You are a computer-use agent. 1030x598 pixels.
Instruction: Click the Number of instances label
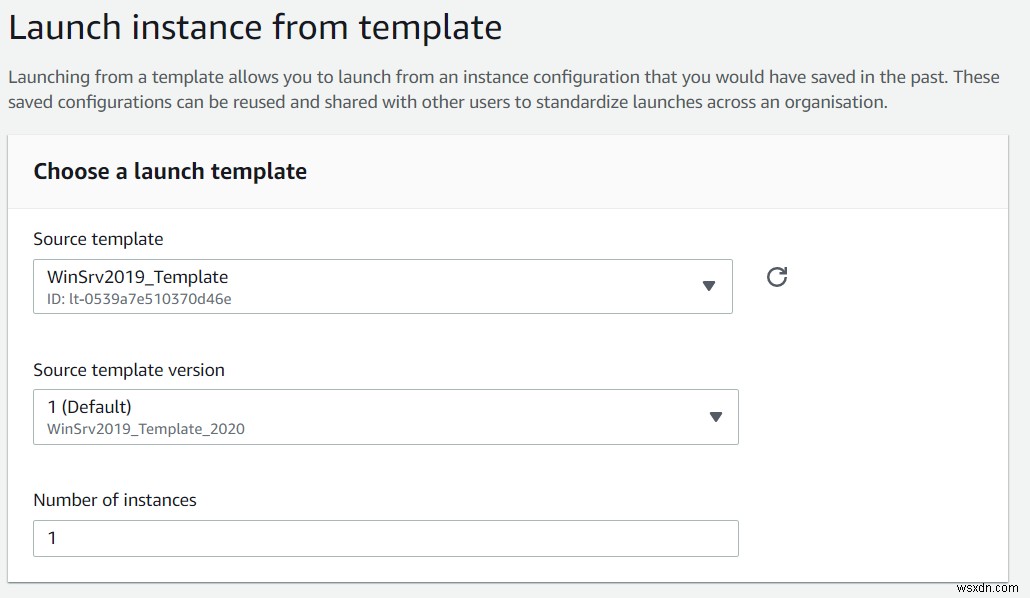point(115,500)
